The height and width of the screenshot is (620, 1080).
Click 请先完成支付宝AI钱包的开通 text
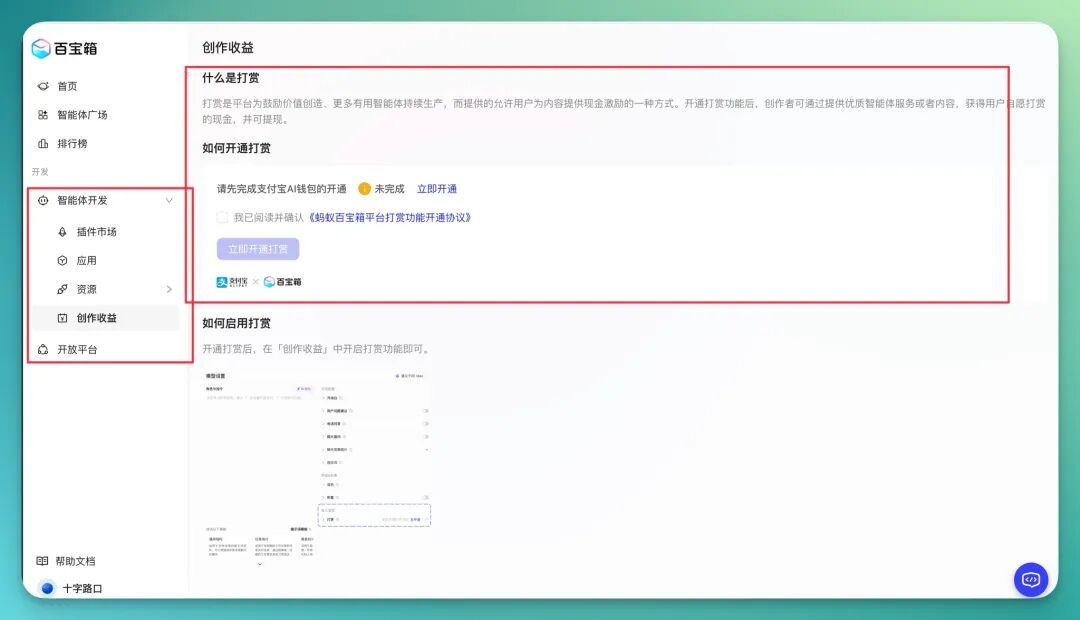point(282,189)
